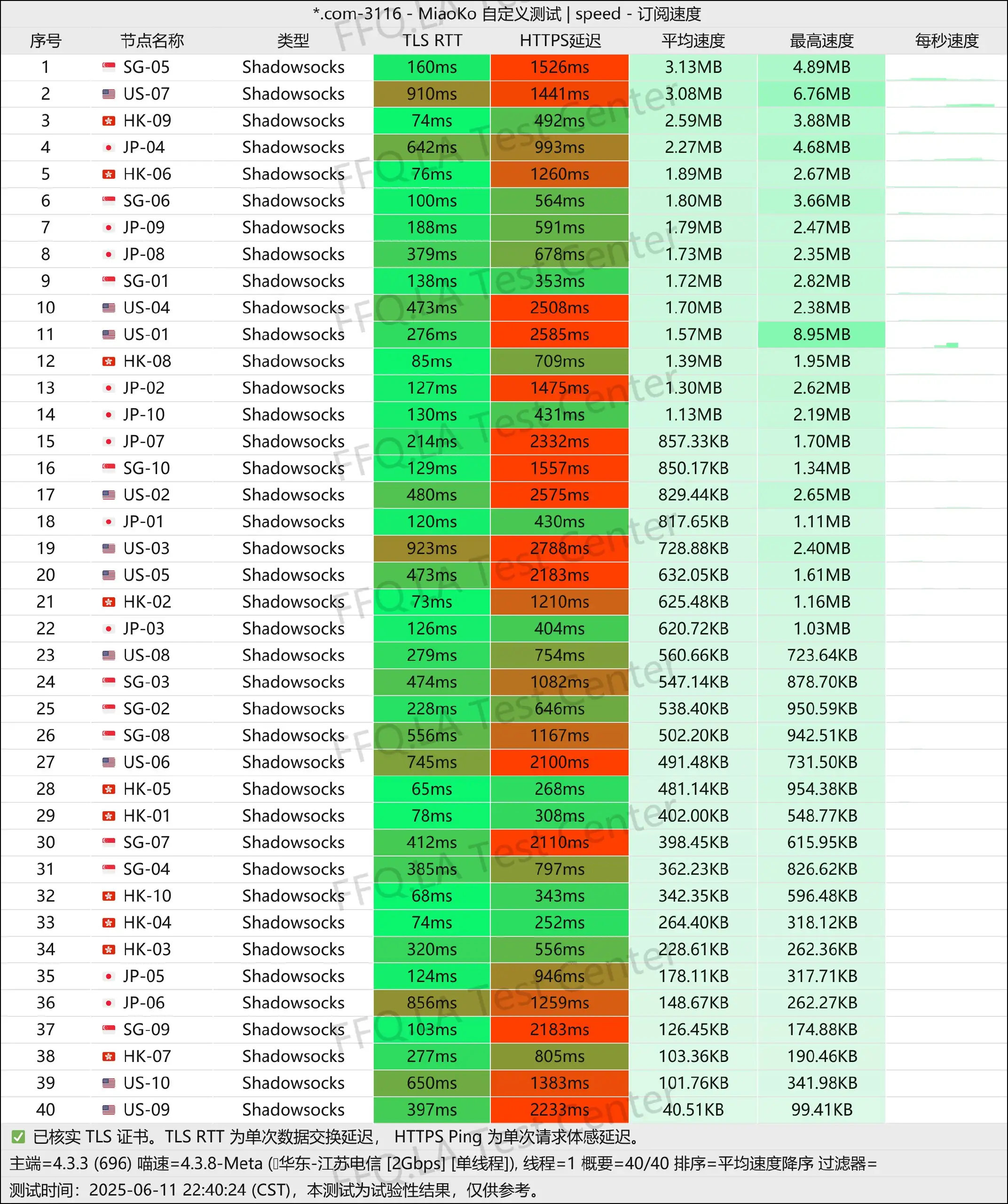Click the Shadowsocks type cell for HK-07

coord(293,1056)
